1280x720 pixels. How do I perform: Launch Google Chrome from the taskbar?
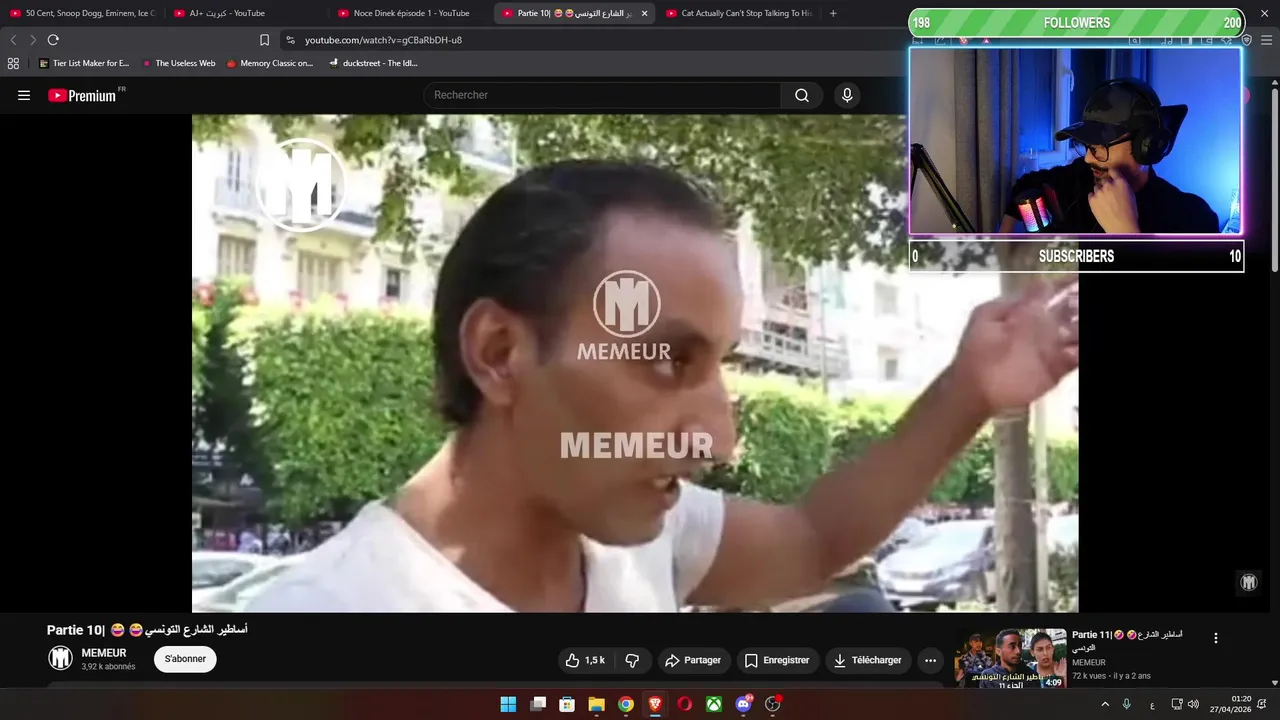625,704
